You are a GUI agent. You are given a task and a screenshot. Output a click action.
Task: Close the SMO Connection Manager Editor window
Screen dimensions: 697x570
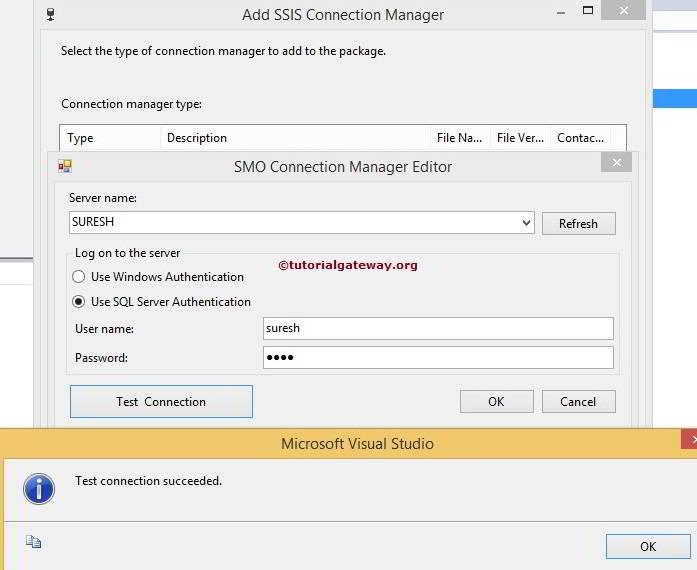617,162
